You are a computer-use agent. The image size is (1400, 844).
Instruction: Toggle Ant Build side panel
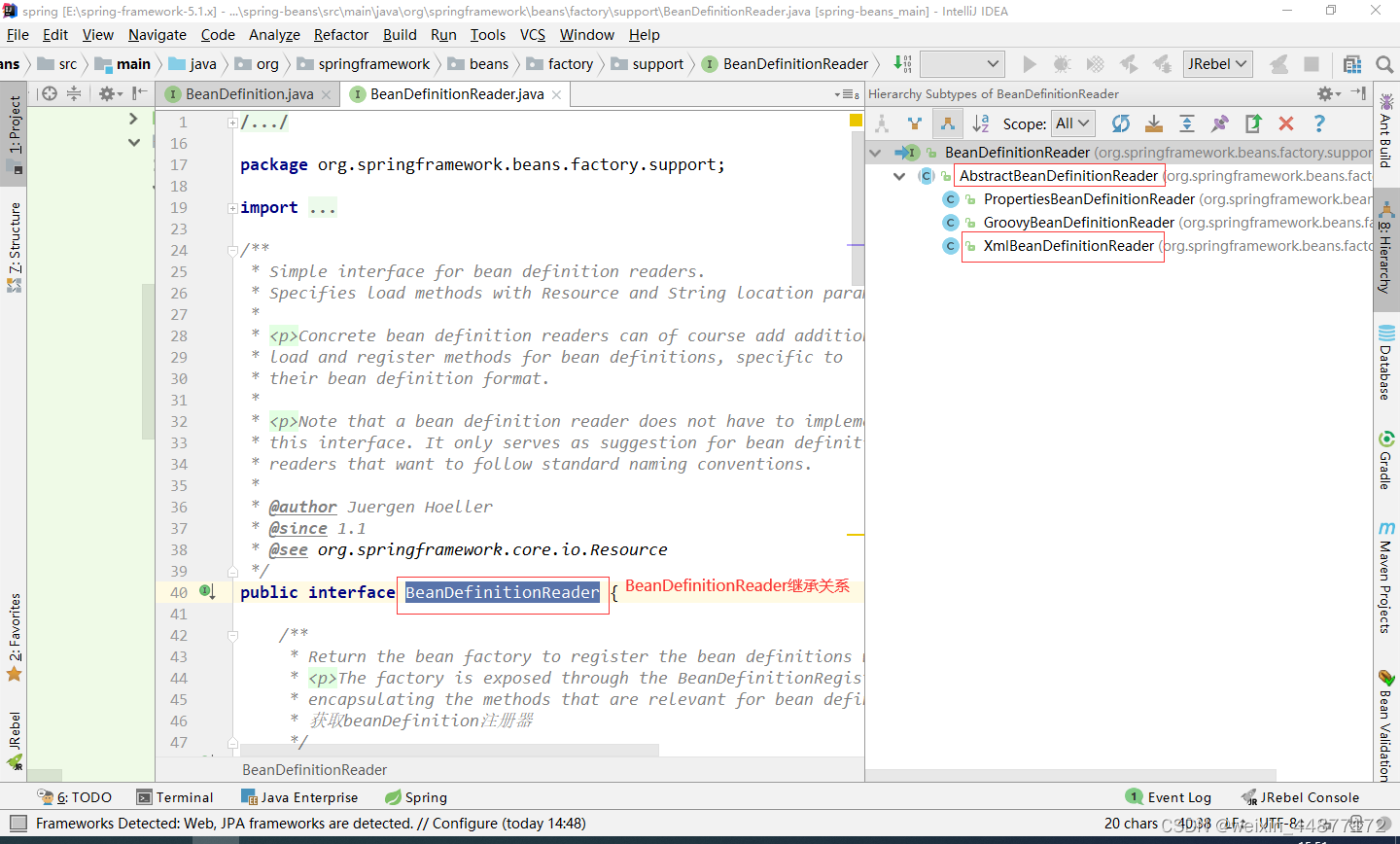[x=1386, y=131]
